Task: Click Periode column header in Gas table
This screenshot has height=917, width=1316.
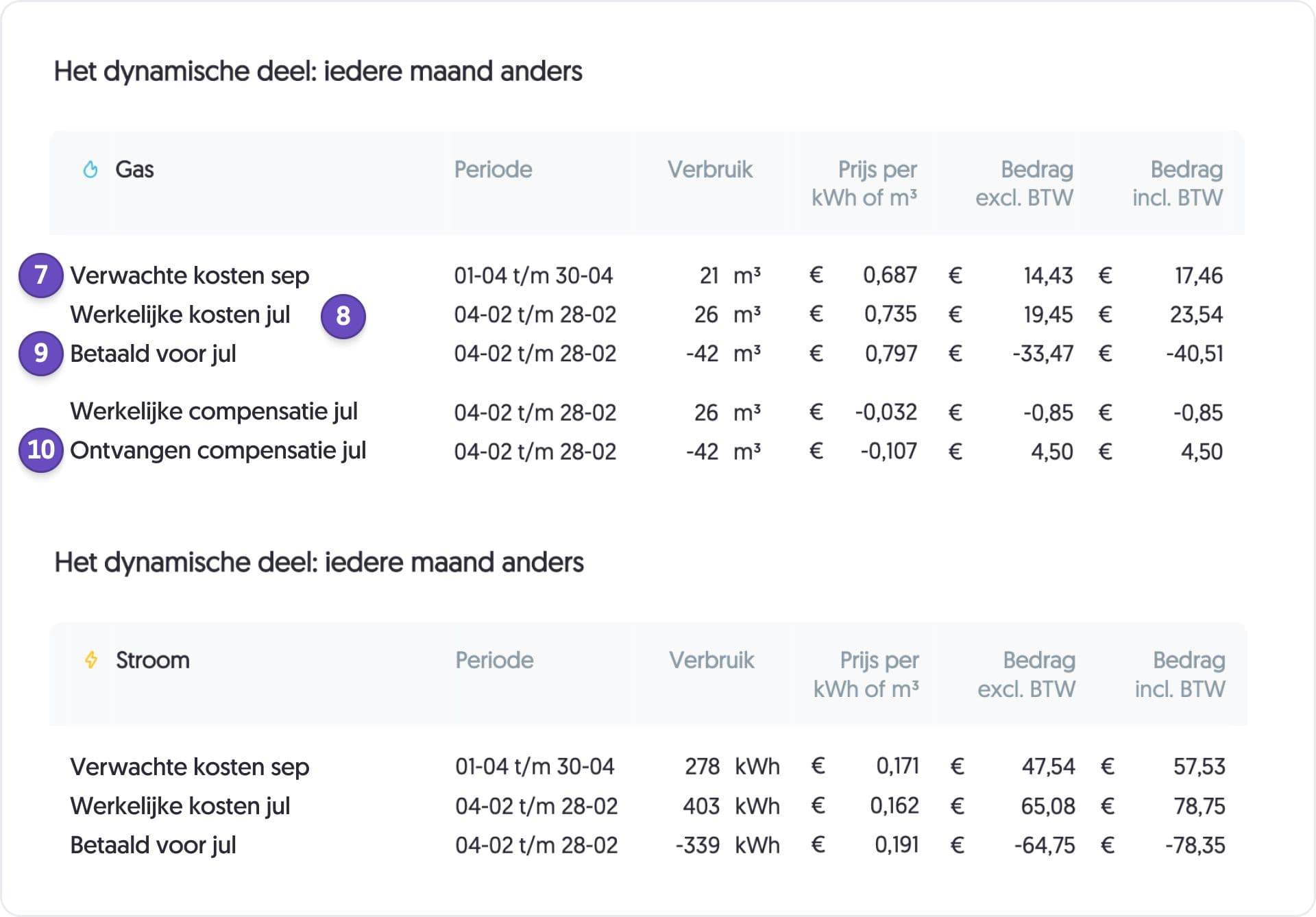Action: [493, 169]
